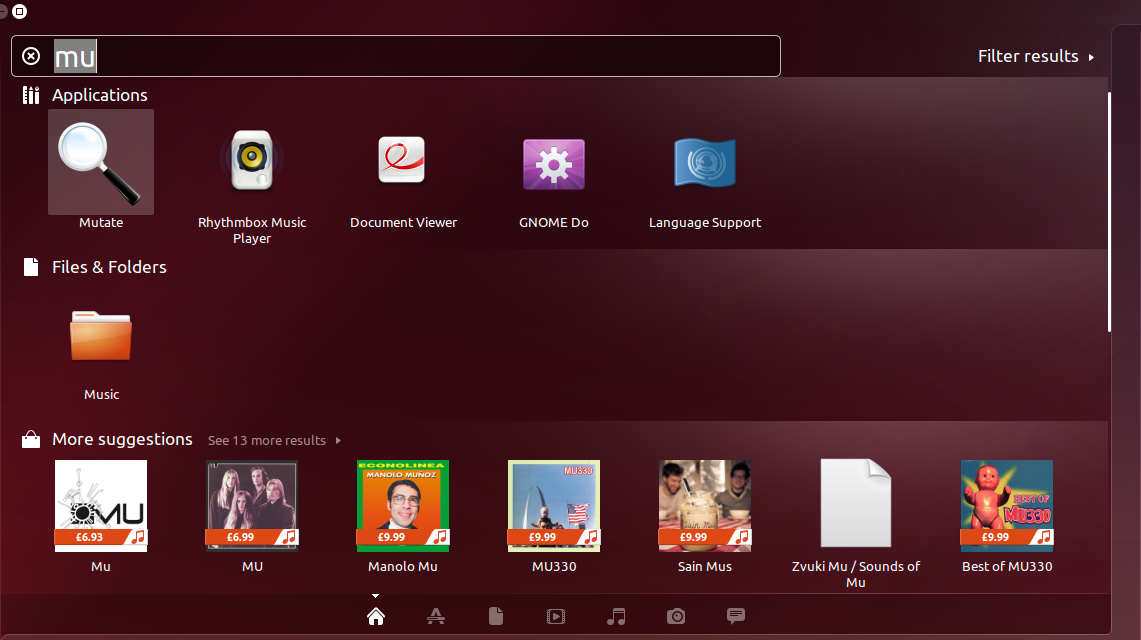Open the Mu album priced £6.93
The width and height of the screenshot is (1141, 640).
click(101, 505)
